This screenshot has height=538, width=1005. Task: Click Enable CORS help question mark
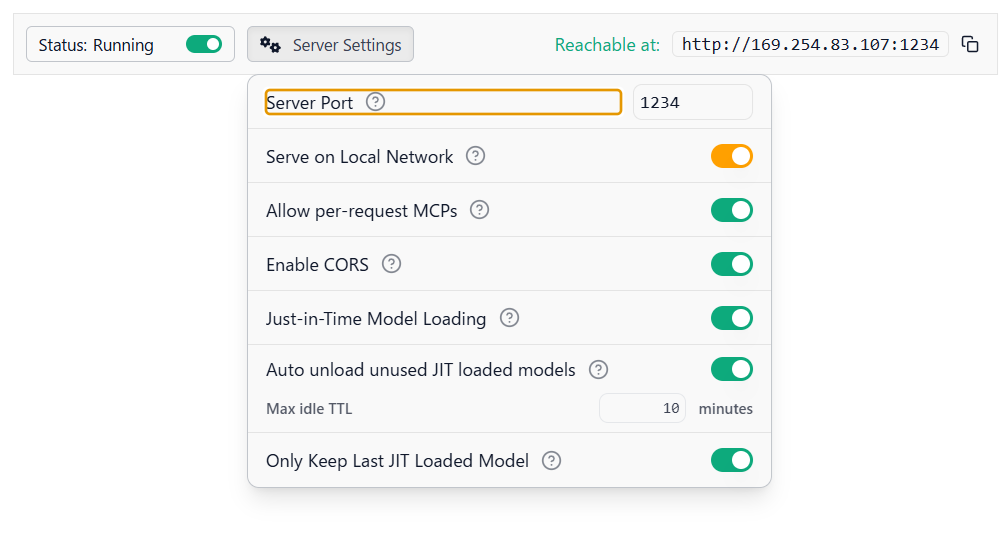392,264
